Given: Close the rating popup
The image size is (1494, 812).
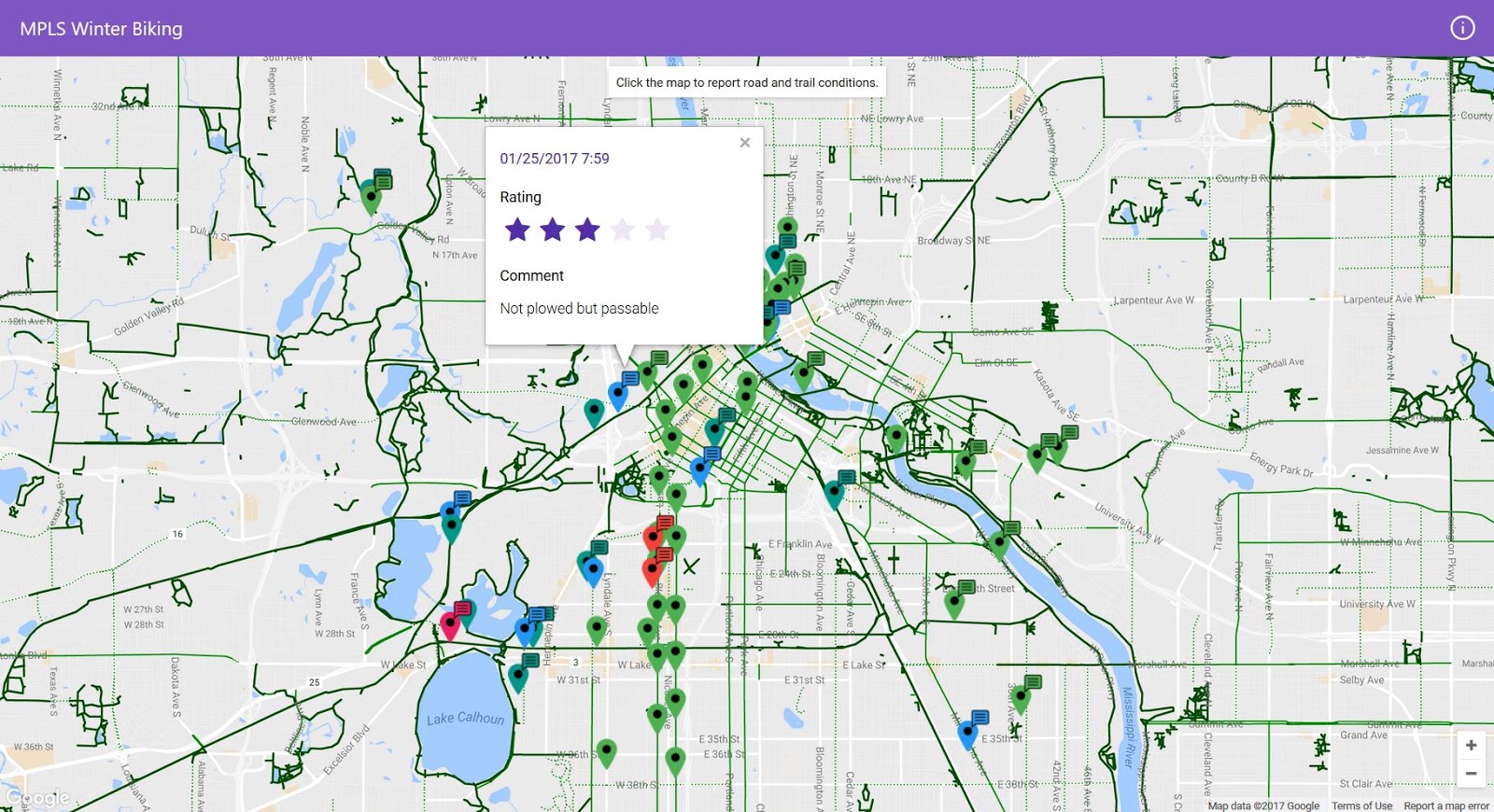Looking at the screenshot, I should coord(745,143).
